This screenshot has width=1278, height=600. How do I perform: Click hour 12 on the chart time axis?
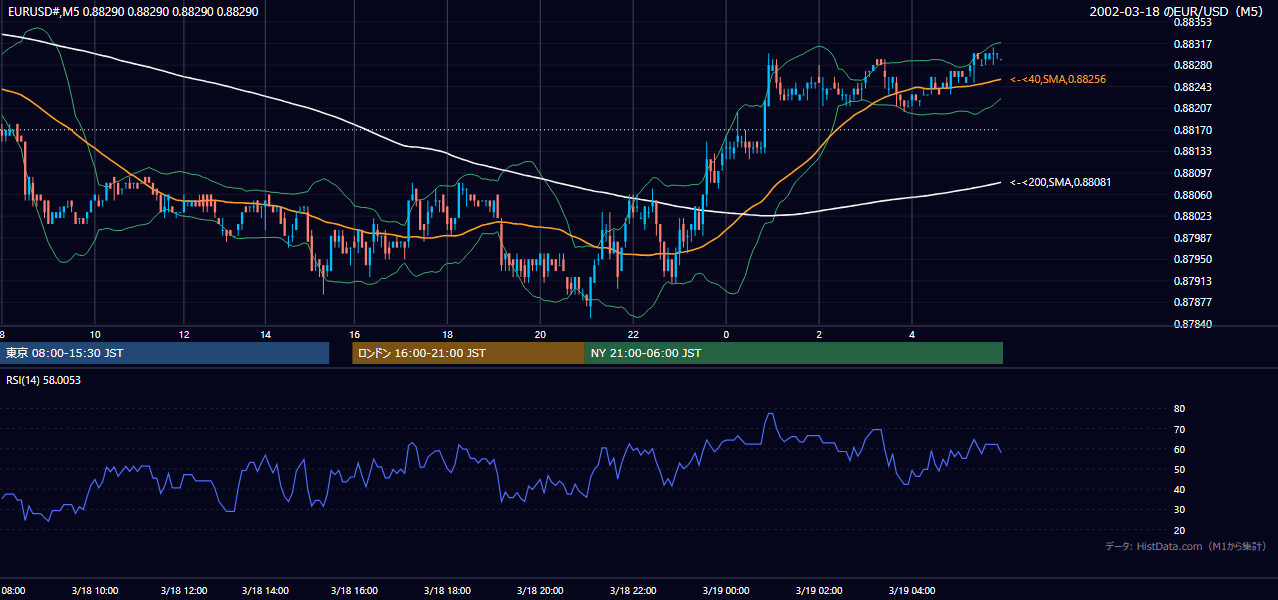[x=185, y=334]
